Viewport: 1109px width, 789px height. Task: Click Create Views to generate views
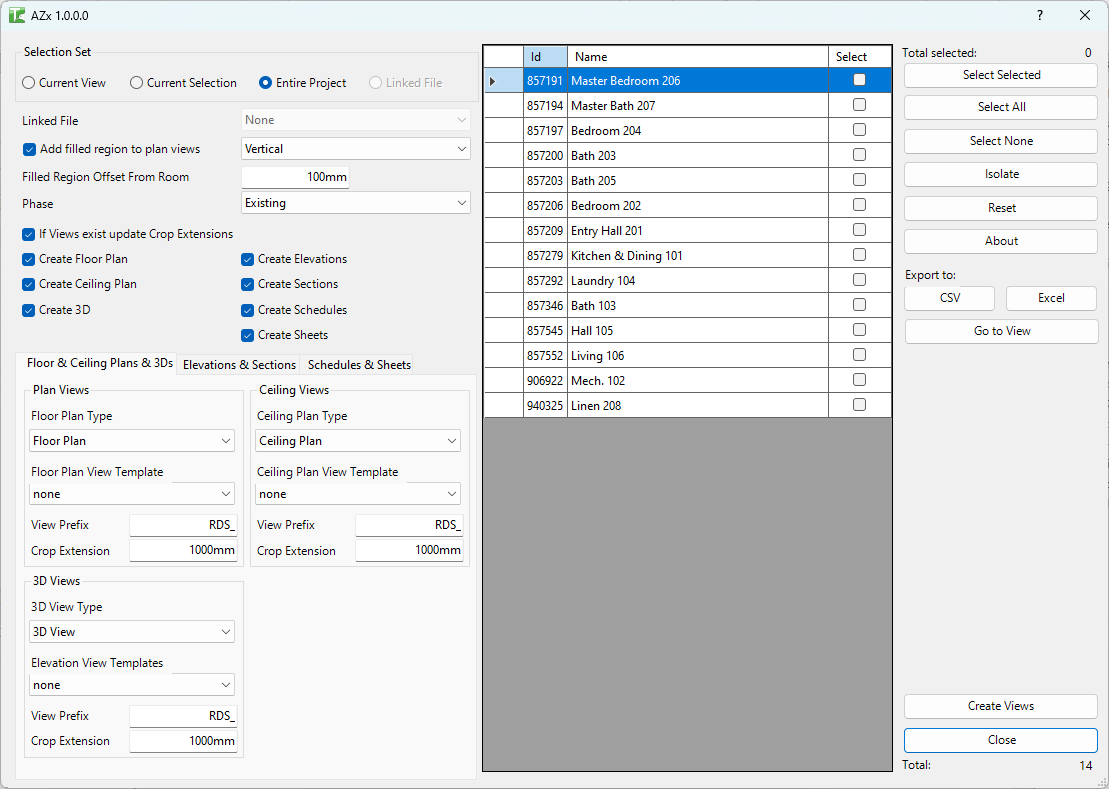[x=1000, y=706]
